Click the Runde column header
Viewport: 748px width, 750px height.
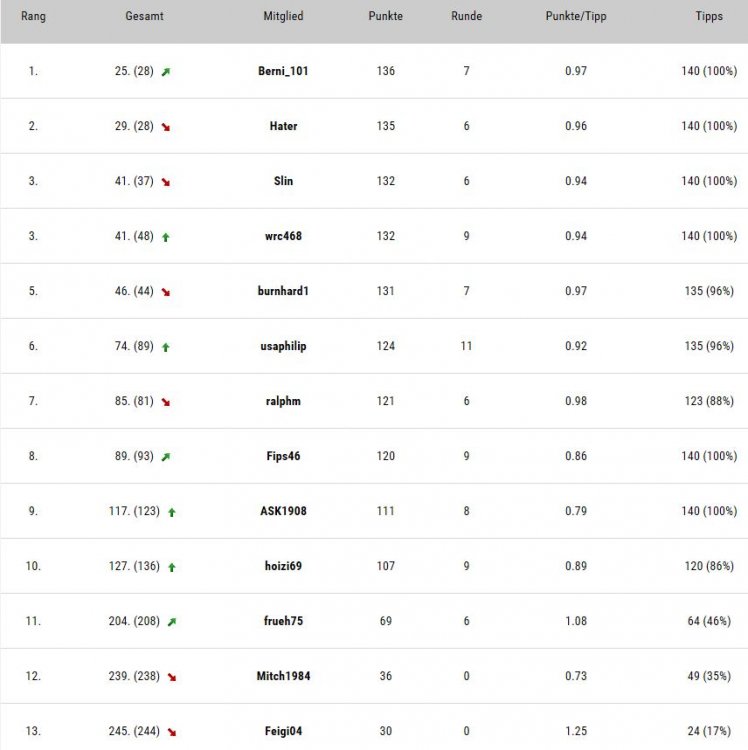tap(466, 16)
